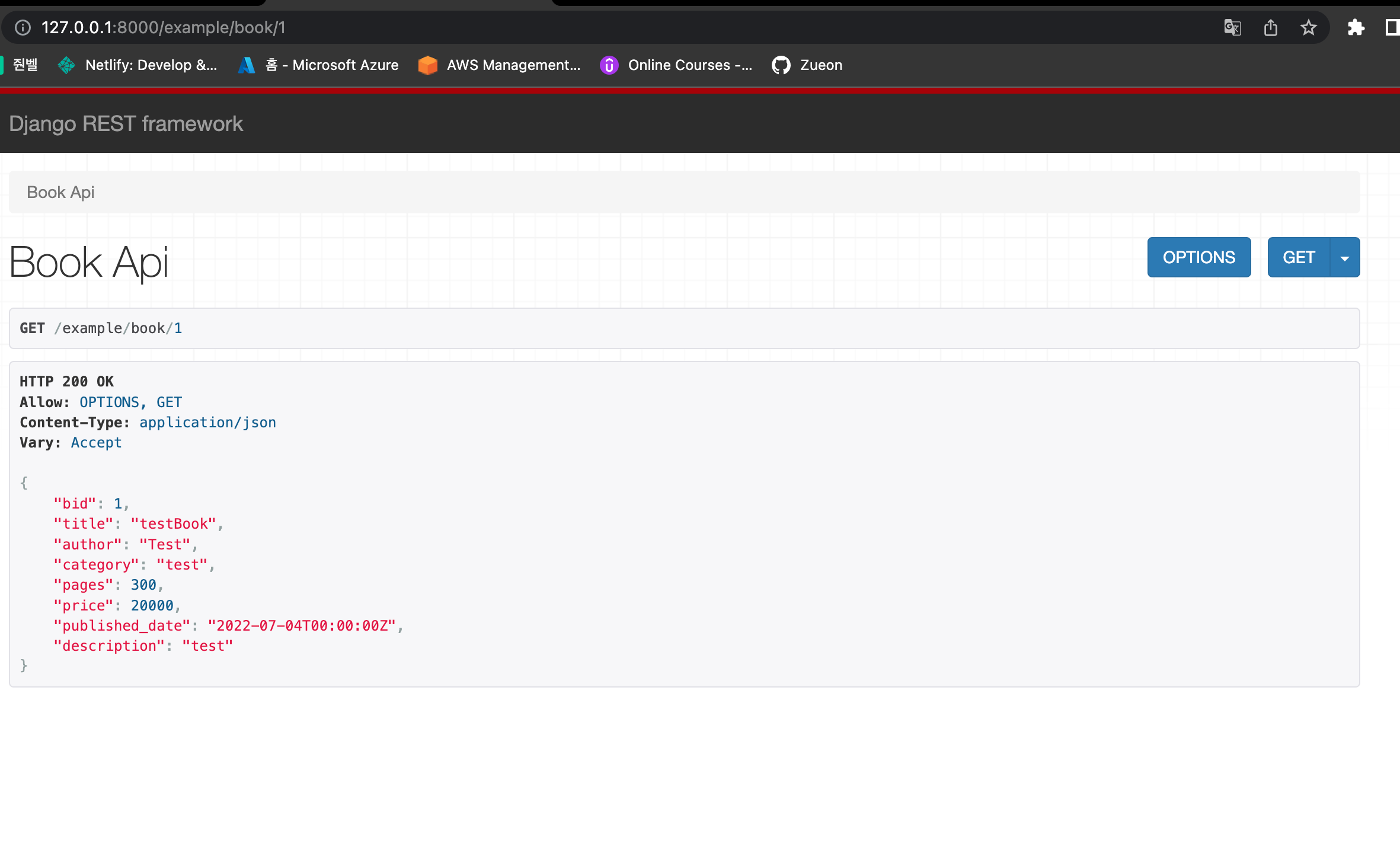Bookmark this page with star icon

pyautogui.click(x=1308, y=28)
